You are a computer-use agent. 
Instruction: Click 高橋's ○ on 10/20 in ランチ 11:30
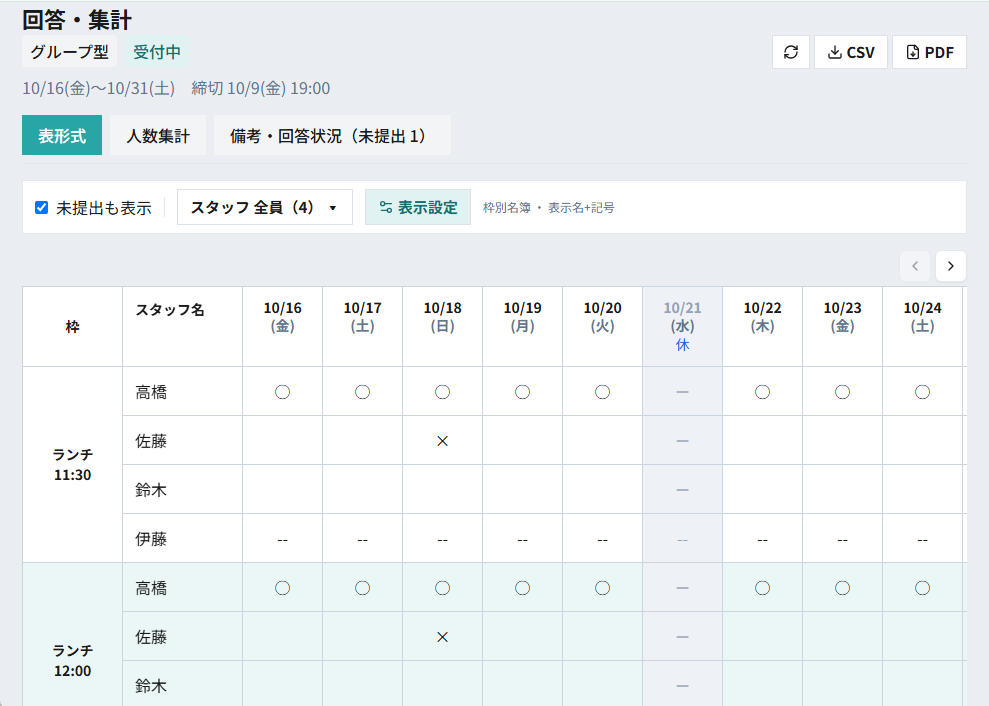click(x=602, y=392)
